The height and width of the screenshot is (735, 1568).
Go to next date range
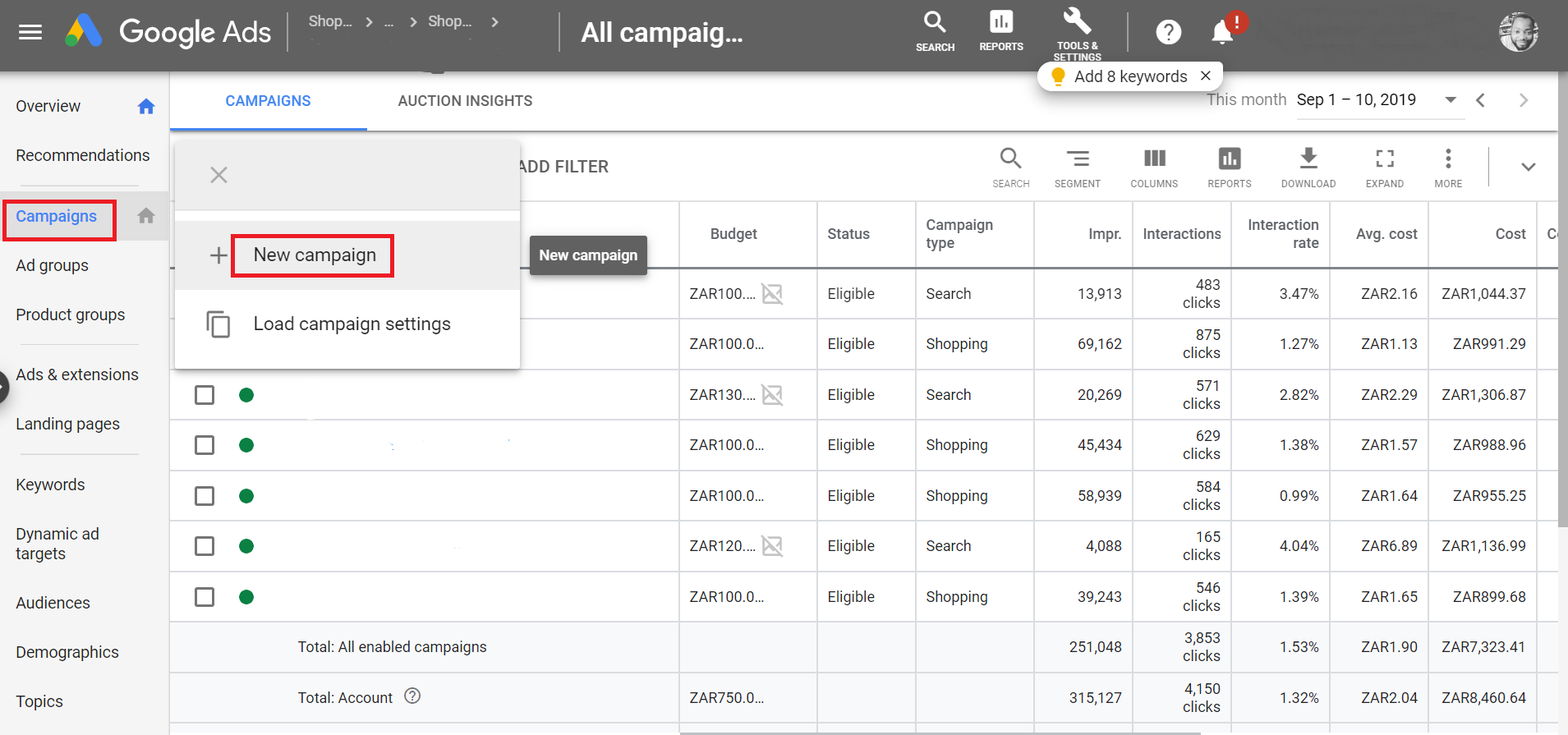click(x=1524, y=100)
